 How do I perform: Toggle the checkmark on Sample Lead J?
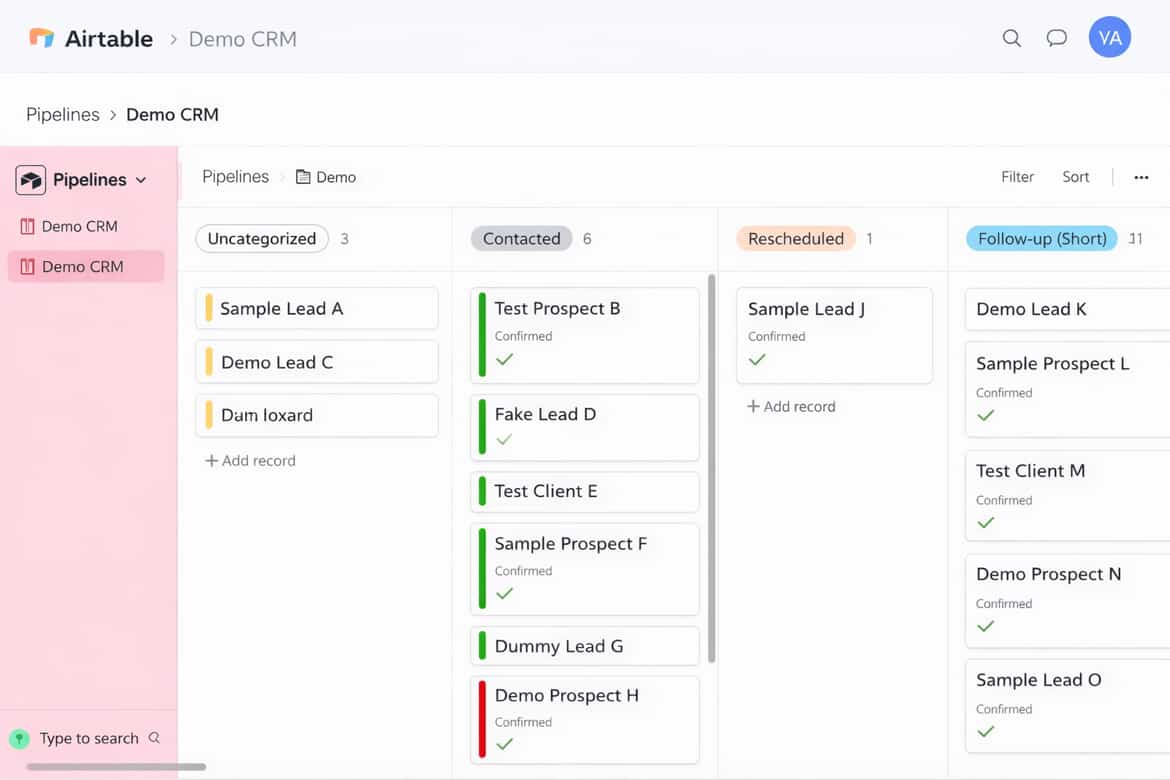[757, 360]
